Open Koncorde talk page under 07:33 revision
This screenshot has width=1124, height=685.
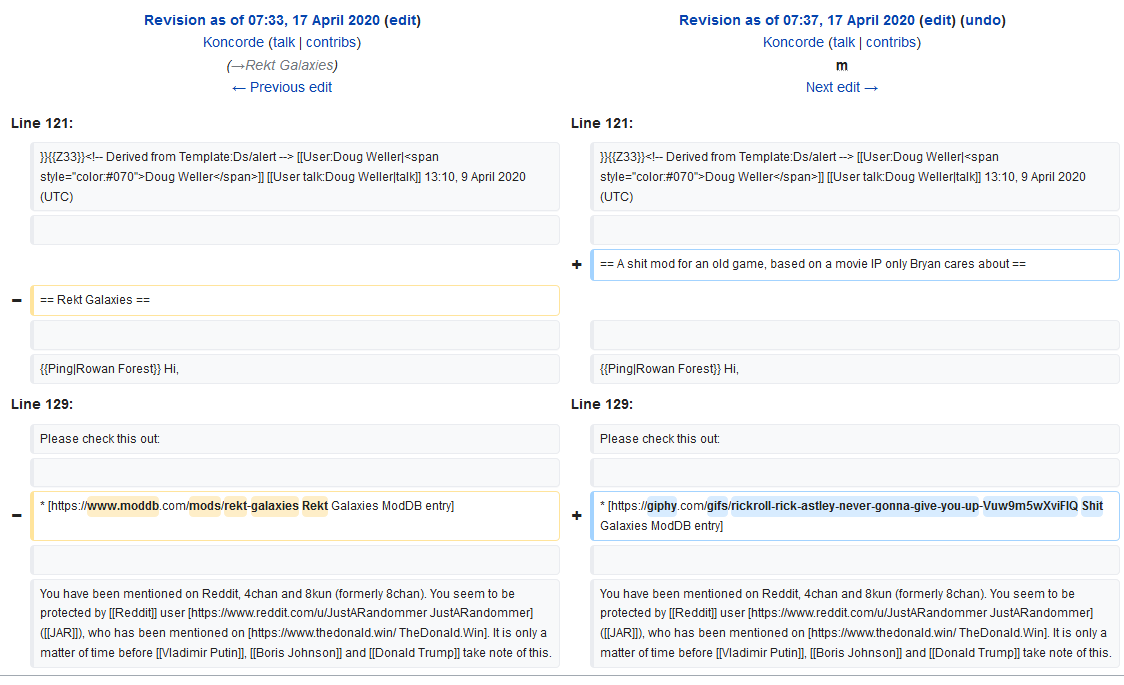[x=284, y=42]
